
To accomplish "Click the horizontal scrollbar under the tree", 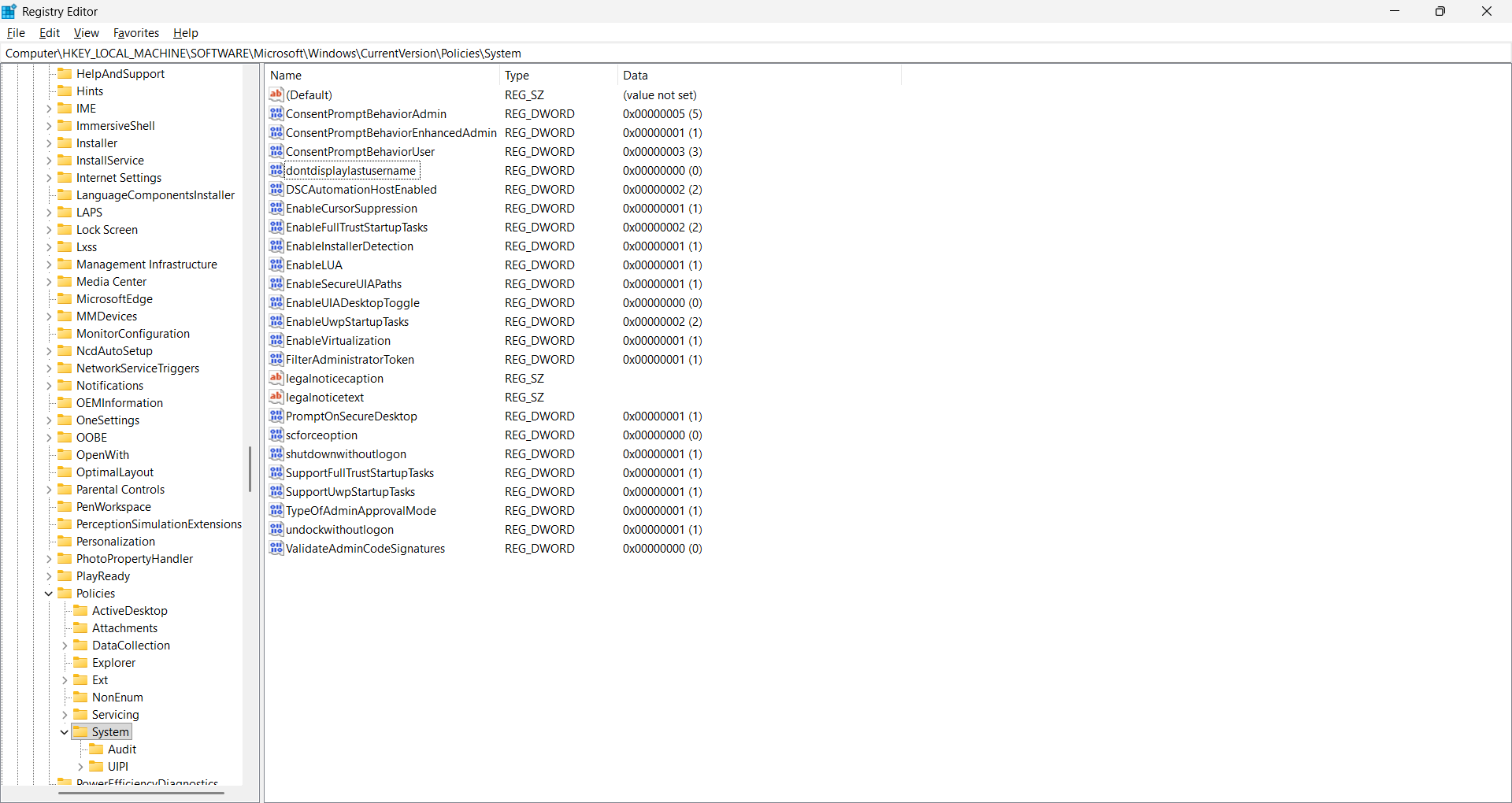I will [x=140, y=794].
